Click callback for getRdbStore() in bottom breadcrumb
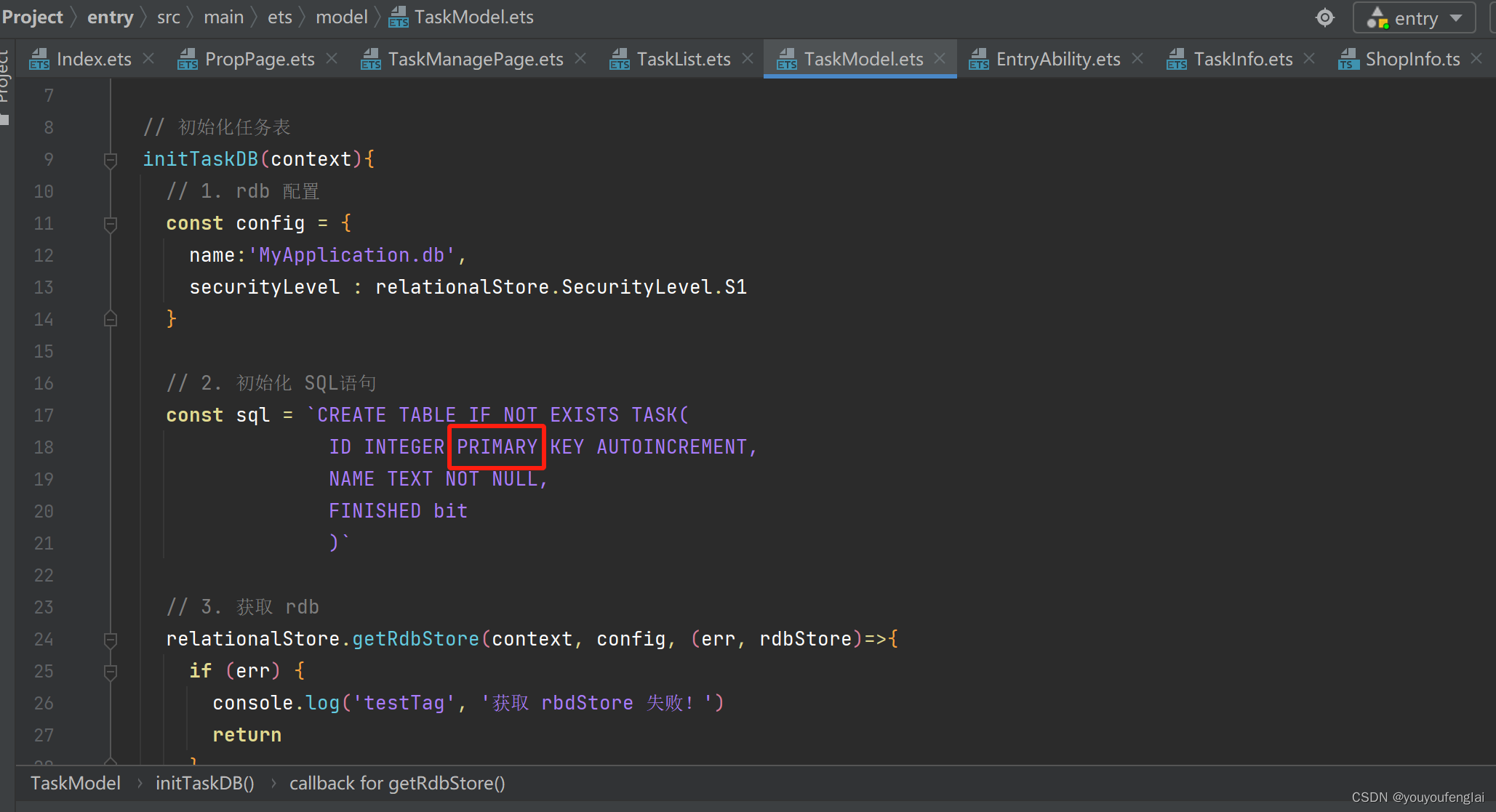This screenshot has width=1496, height=812. coord(397,783)
